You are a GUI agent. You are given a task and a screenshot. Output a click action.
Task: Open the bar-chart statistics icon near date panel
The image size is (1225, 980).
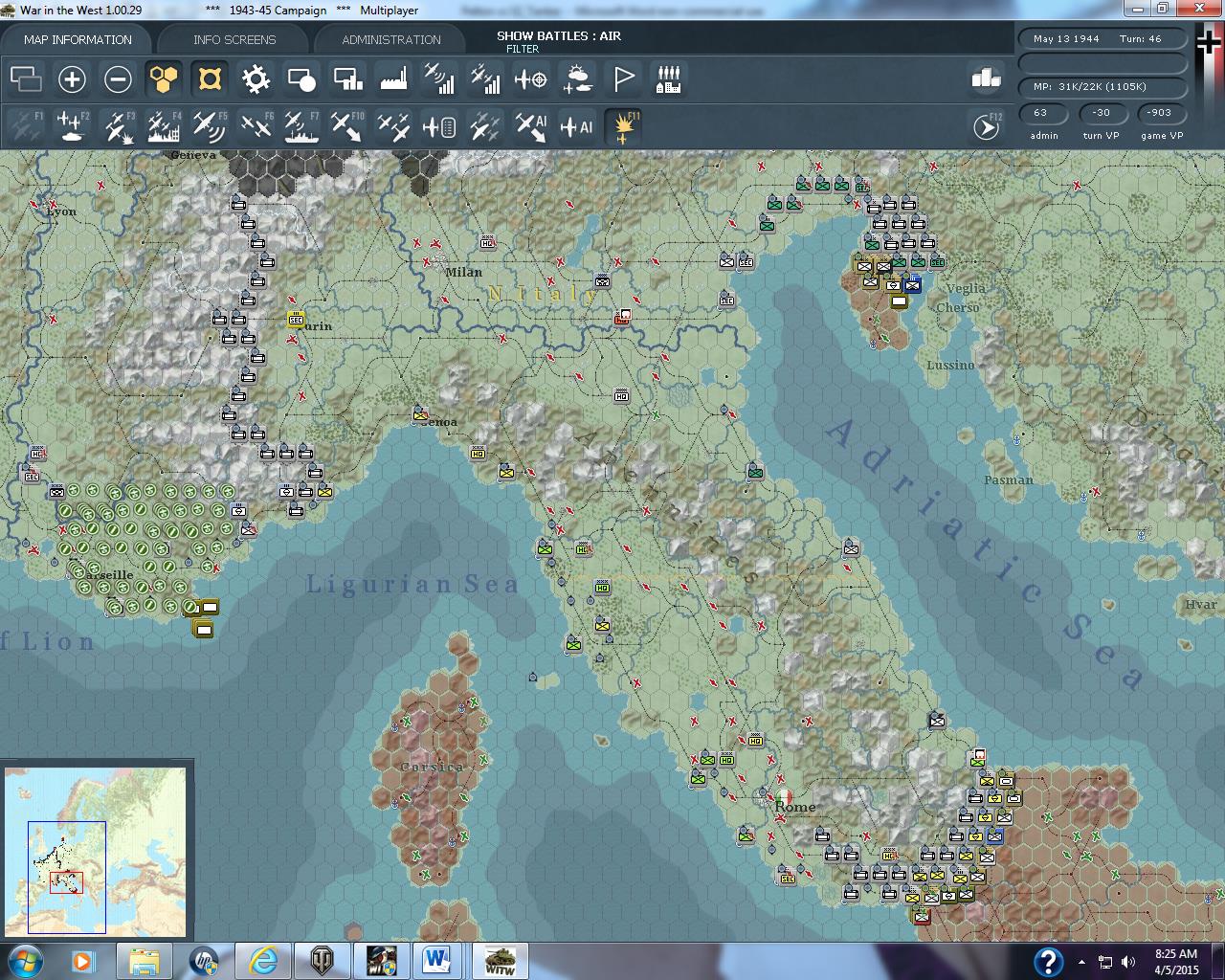[x=985, y=78]
